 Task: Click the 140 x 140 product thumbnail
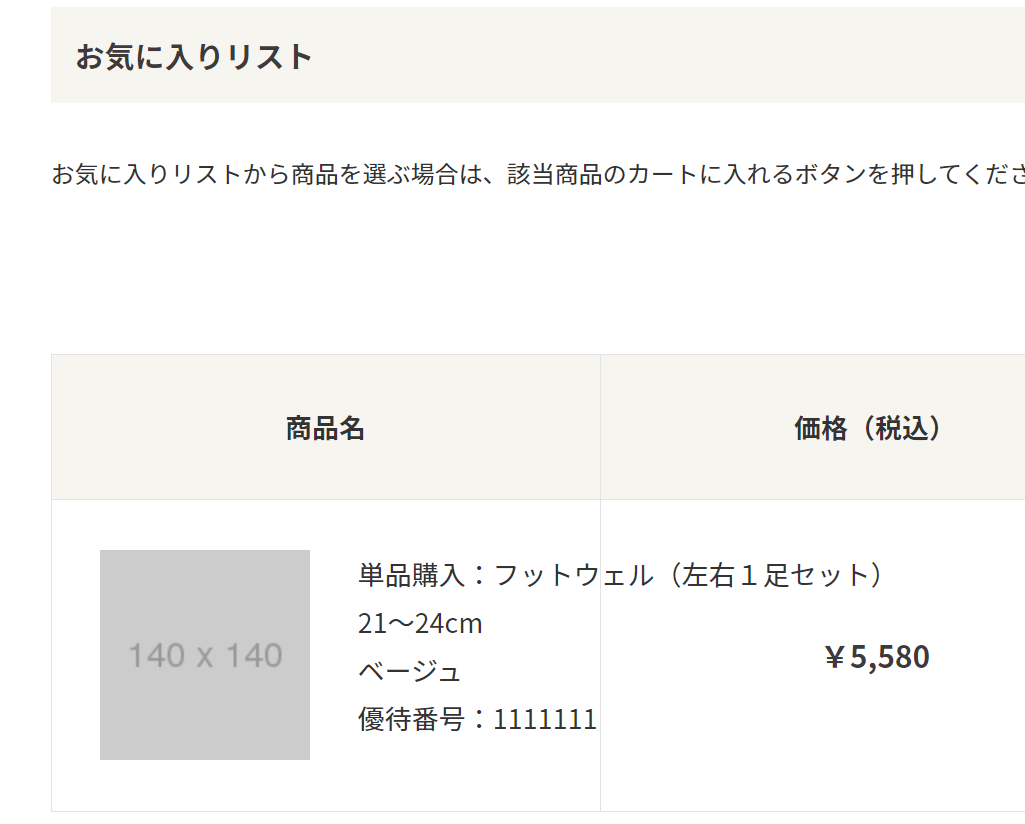pos(205,655)
